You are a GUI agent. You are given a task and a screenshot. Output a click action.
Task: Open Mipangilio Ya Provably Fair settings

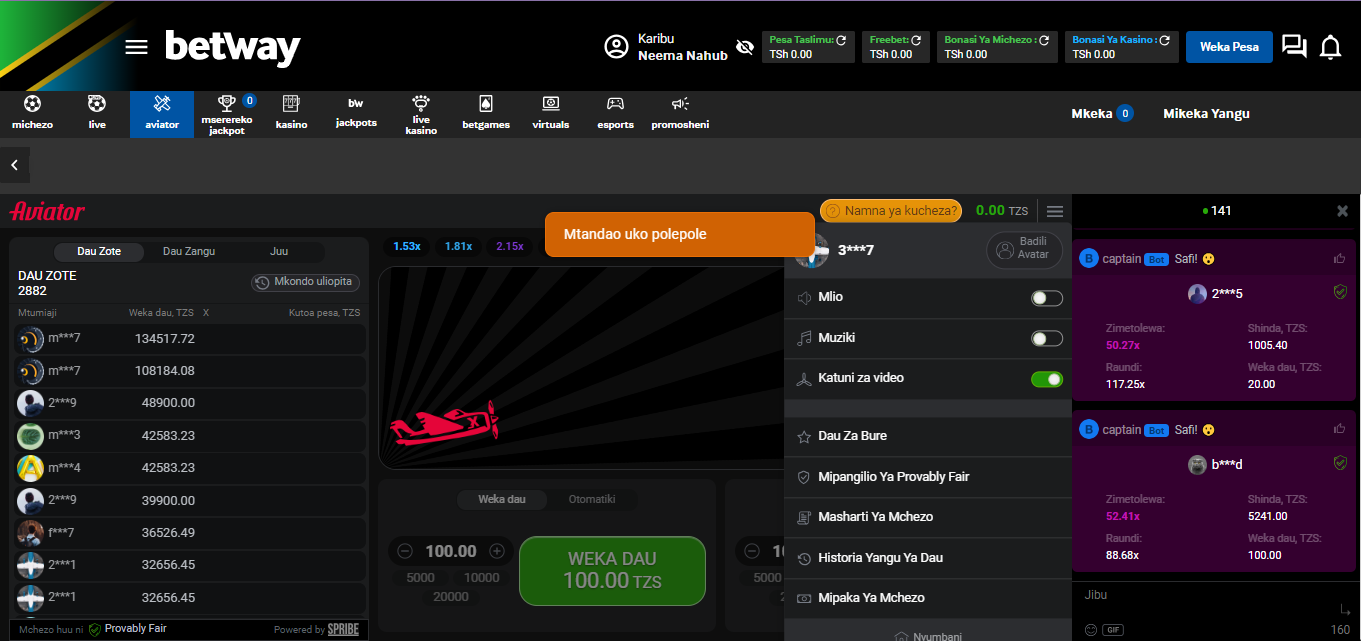928,477
